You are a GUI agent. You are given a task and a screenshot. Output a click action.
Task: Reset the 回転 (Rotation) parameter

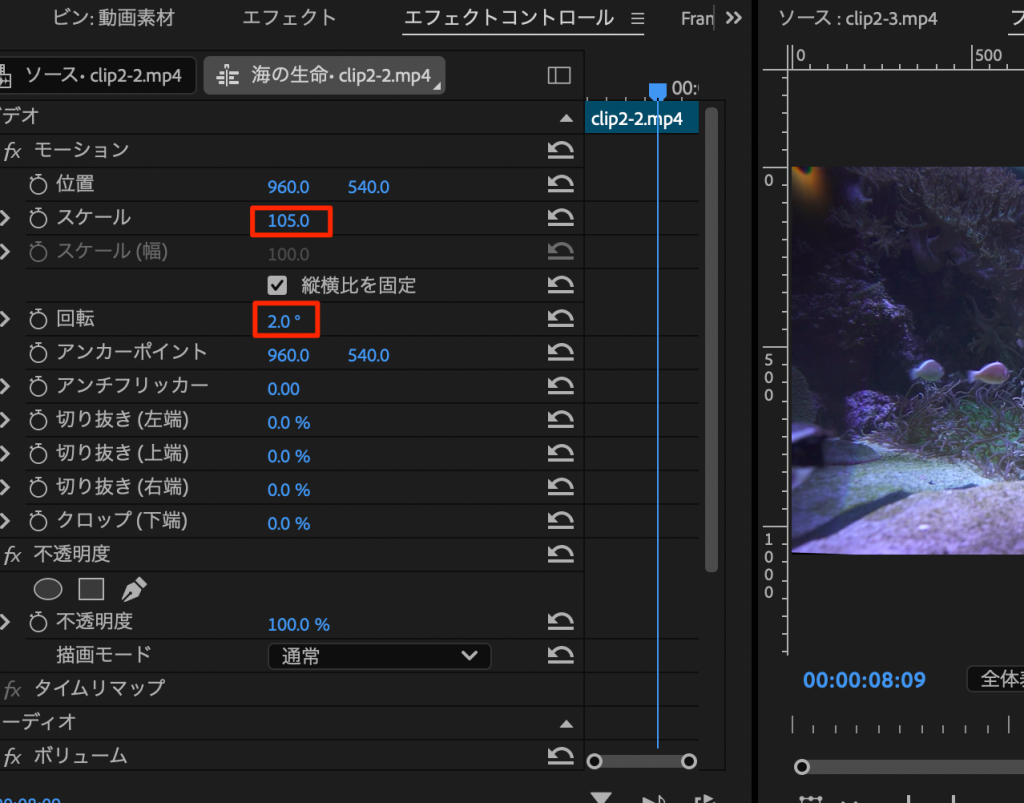coord(560,319)
